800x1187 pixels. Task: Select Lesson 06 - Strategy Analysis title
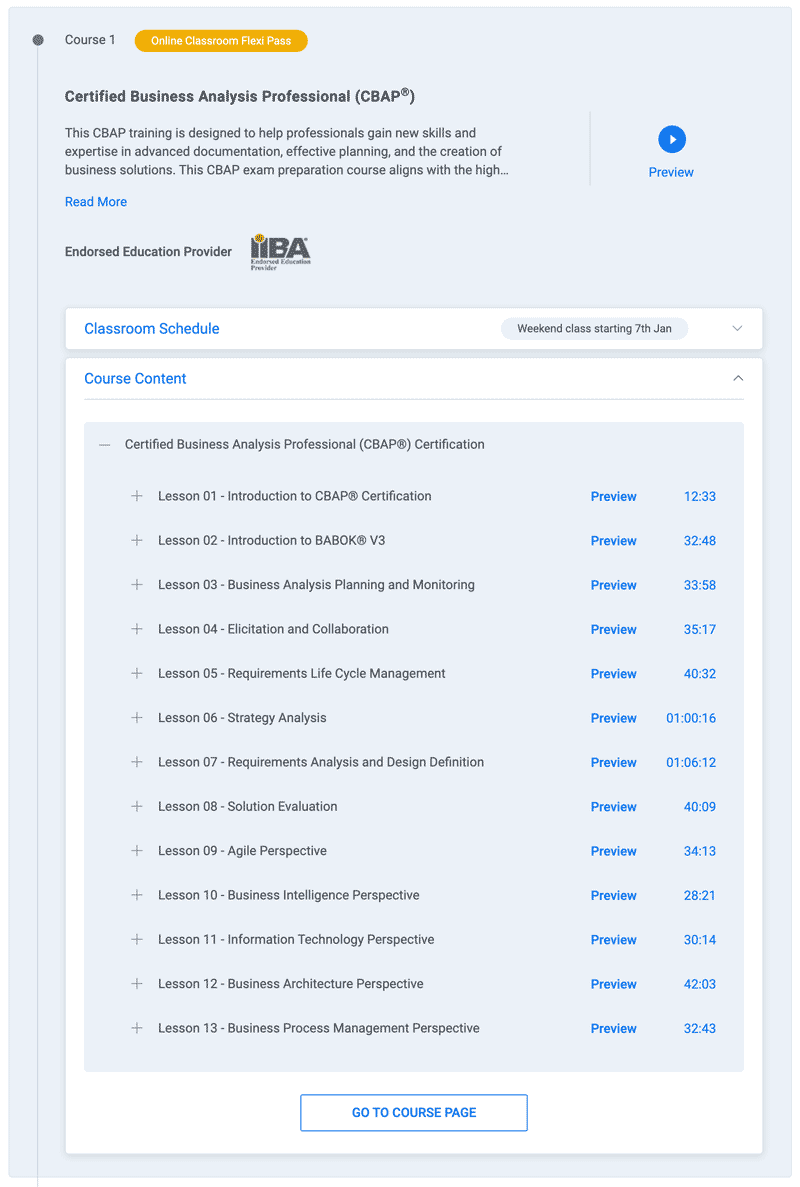242,718
